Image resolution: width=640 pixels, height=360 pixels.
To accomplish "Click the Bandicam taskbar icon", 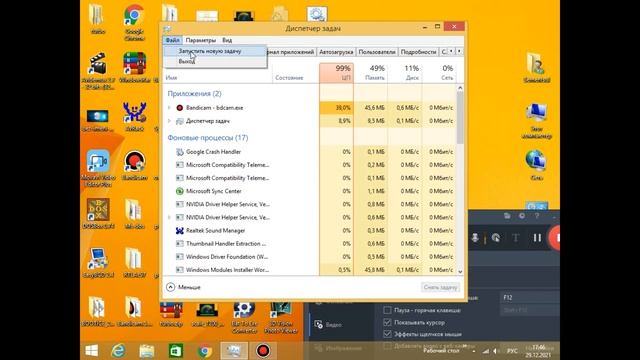I will point(263,351).
